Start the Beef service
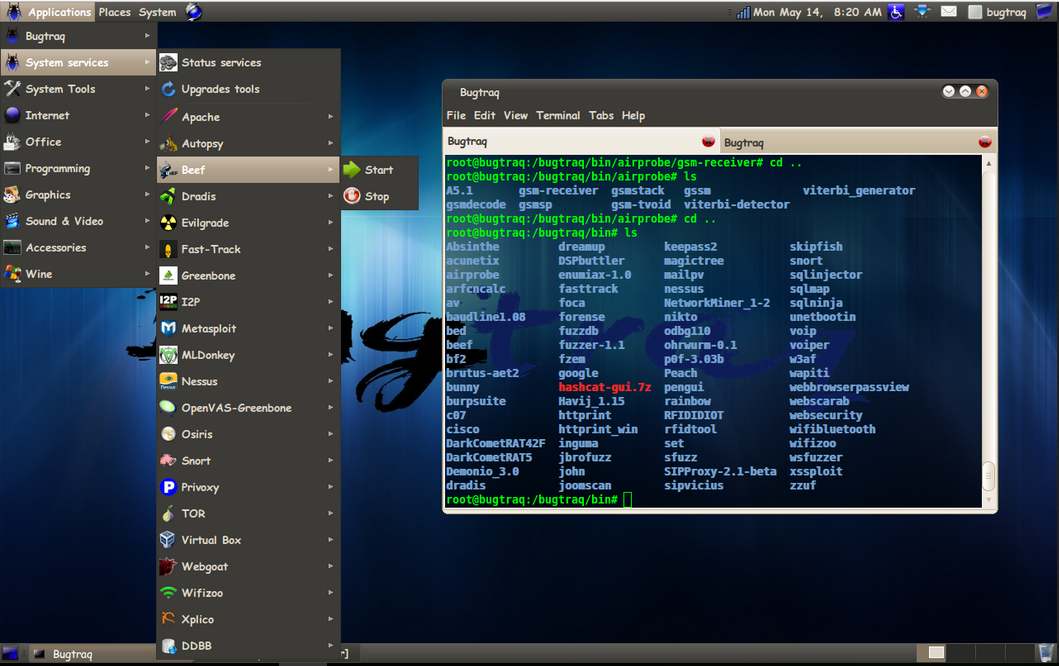Image resolution: width=1059 pixels, height=666 pixels. pyautogui.click(x=378, y=168)
